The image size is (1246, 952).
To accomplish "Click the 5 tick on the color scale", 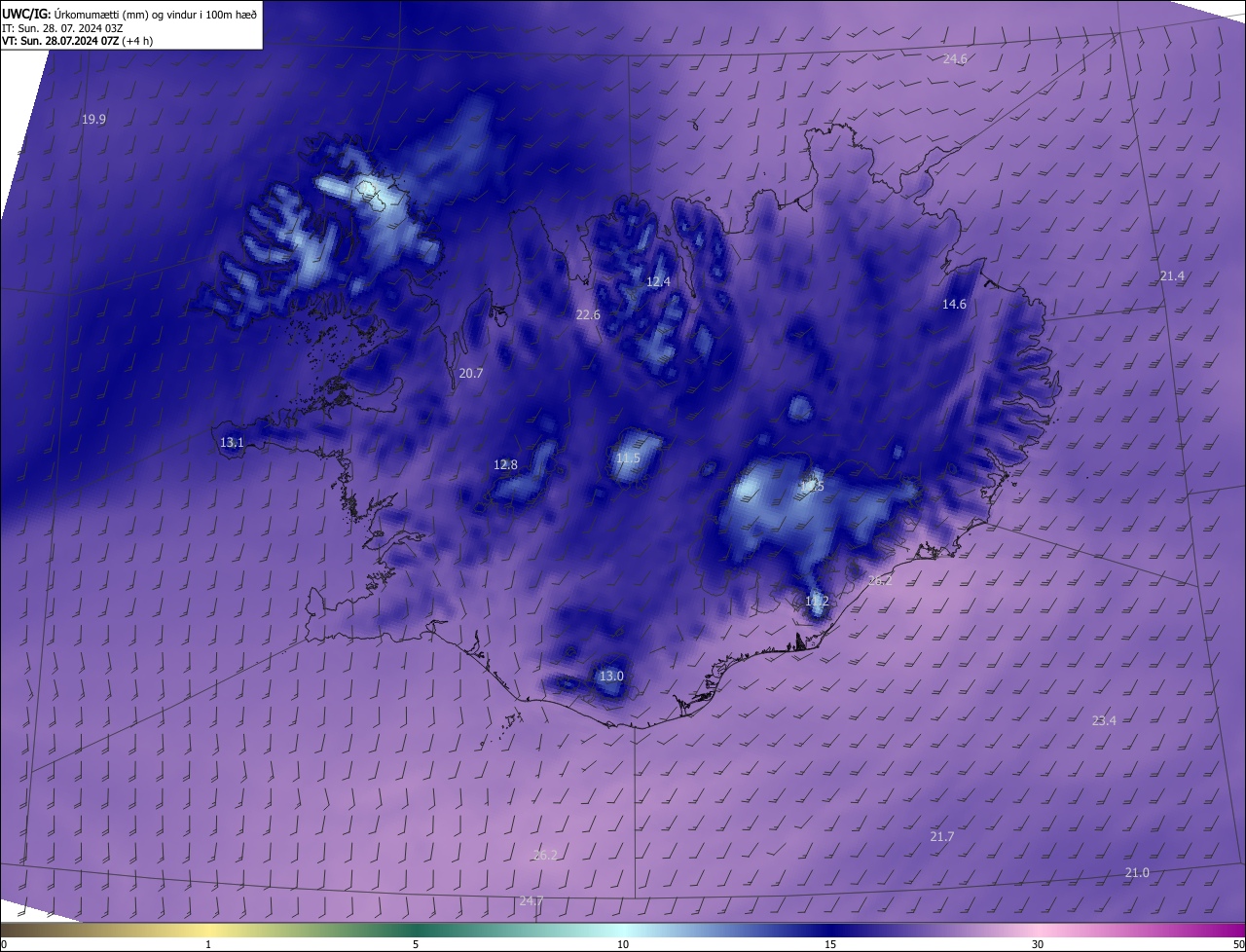I will (416, 944).
